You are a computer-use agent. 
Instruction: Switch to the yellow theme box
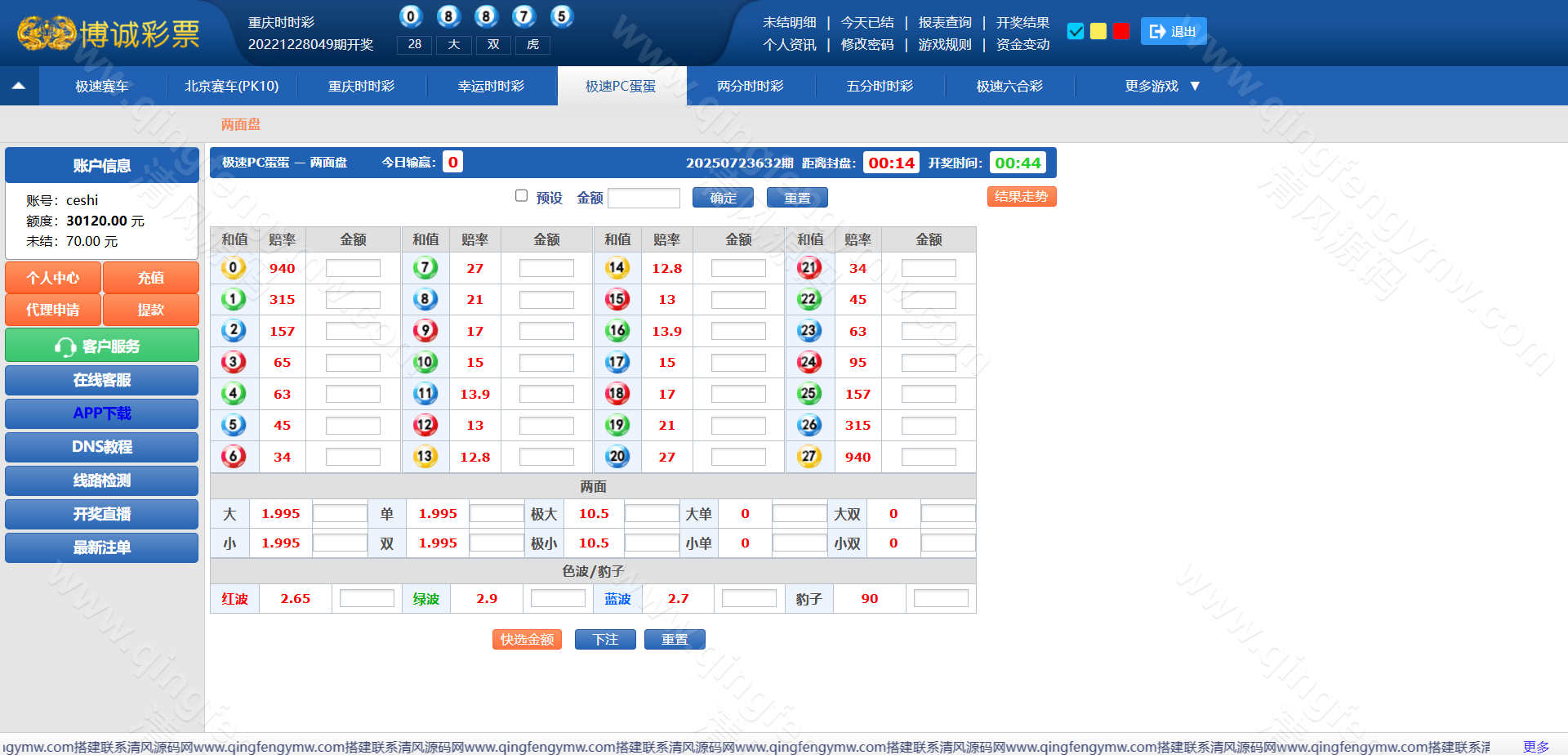coord(1098,31)
